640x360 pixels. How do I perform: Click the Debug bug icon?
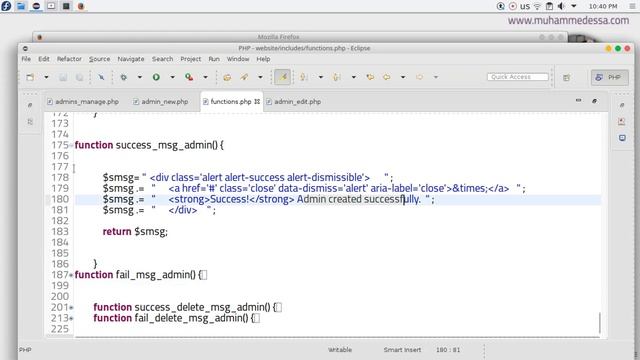(x=123, y=77)
